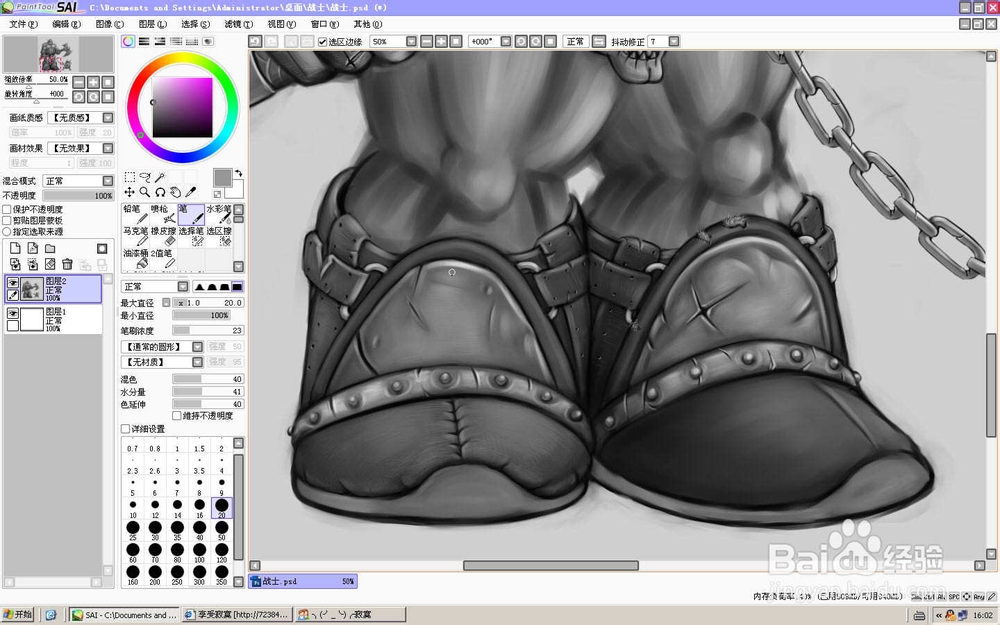Open the layer 混合模式 dropdown

click(x=108, y=181)
